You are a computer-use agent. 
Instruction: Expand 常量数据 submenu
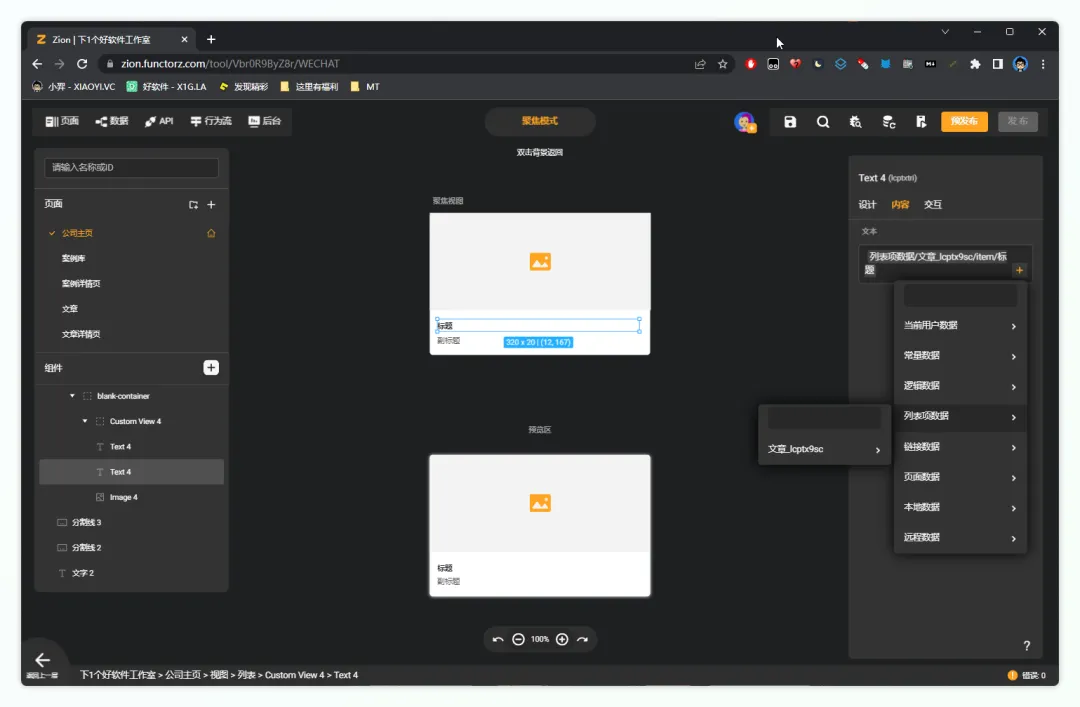(960, 356)
